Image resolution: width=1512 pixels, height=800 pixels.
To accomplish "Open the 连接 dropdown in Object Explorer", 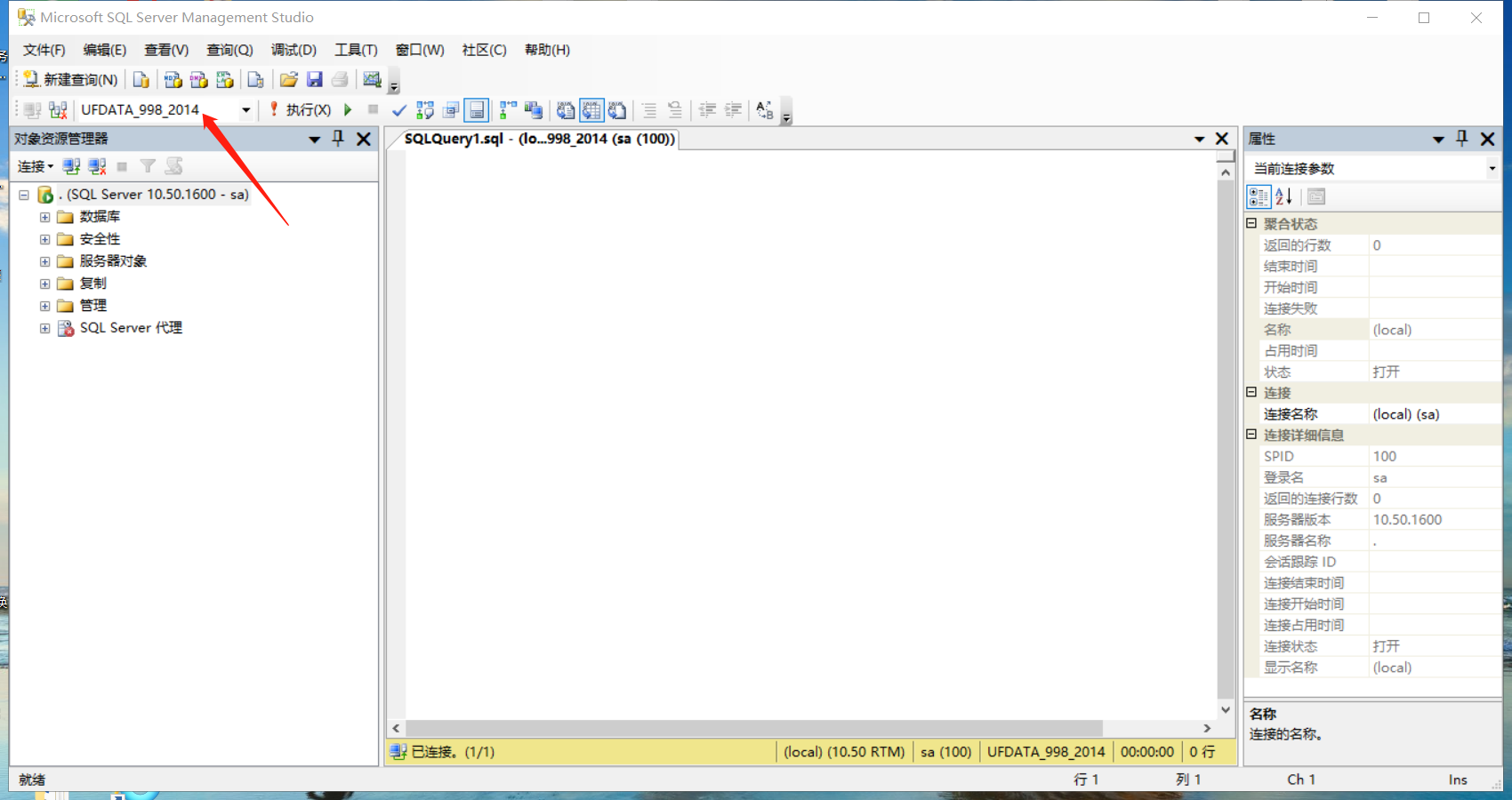I will [36, 166].
